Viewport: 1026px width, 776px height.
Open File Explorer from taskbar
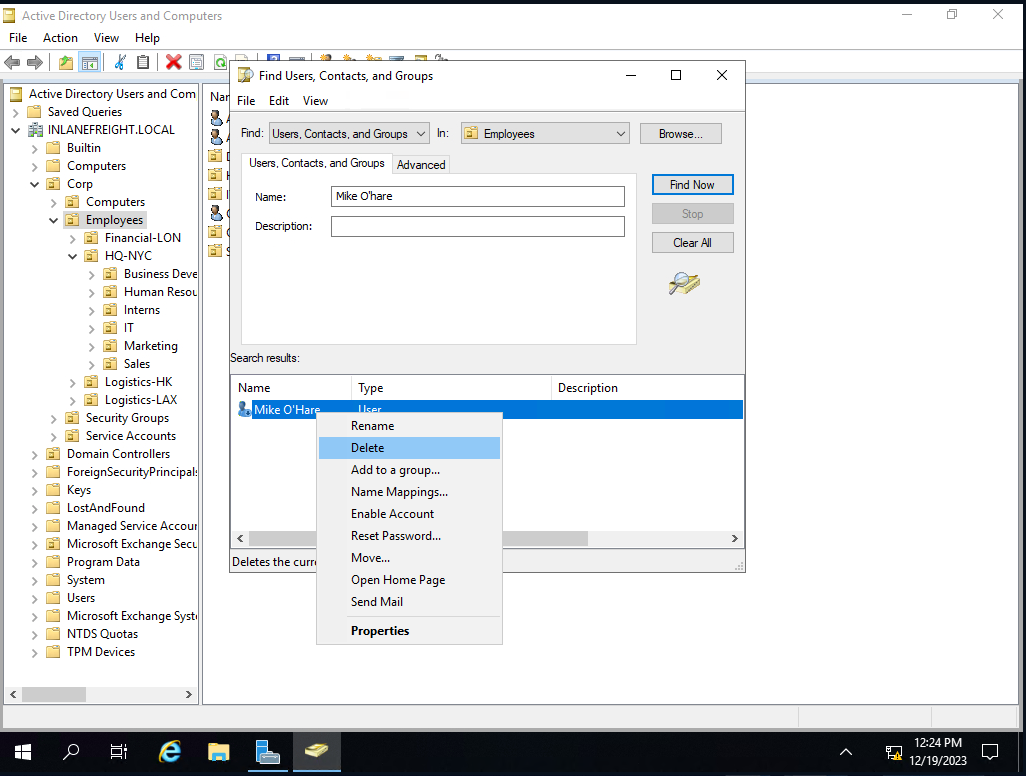219,752
